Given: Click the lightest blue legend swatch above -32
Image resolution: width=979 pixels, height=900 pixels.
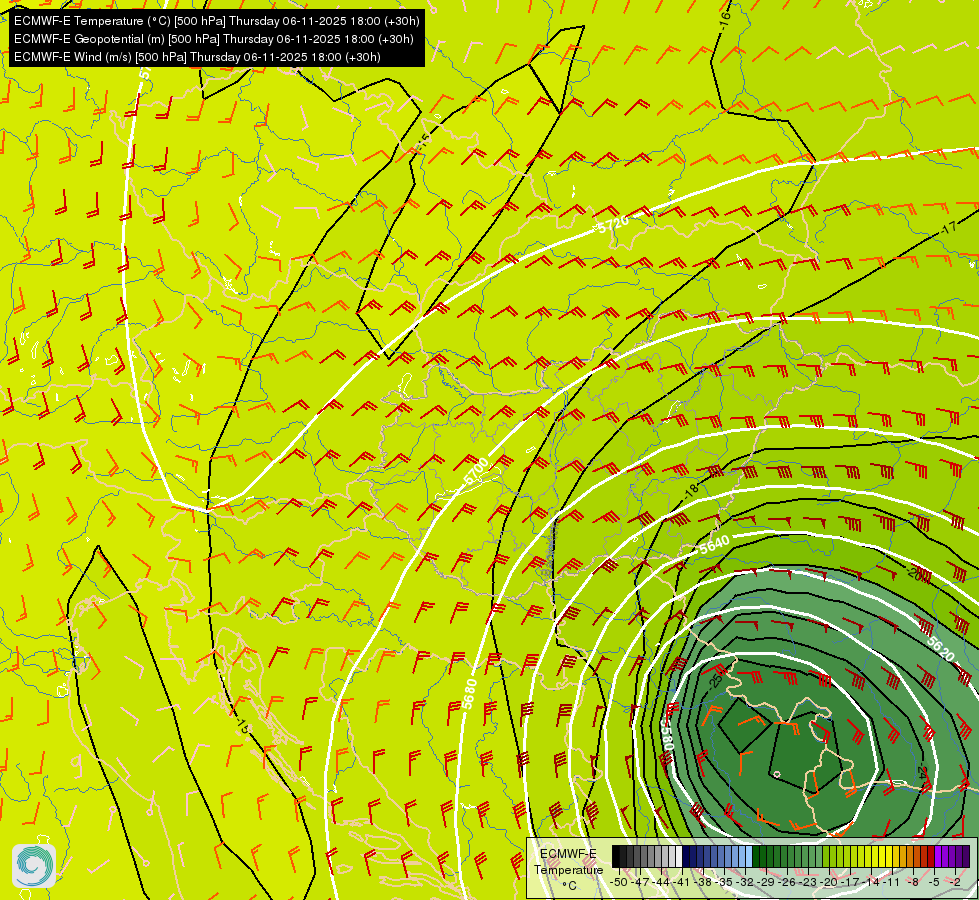Looking at the screenshot, I should coord(749,856).
